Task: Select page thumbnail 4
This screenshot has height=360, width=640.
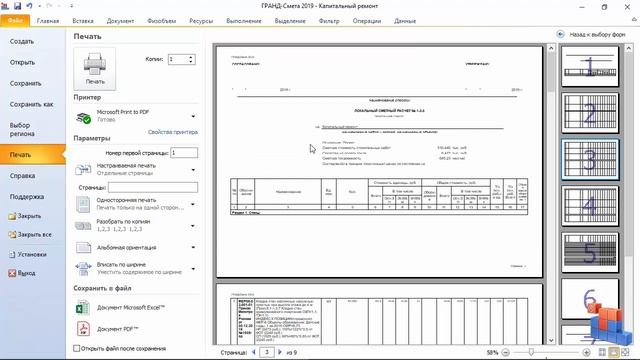Action: click(590, 206)
